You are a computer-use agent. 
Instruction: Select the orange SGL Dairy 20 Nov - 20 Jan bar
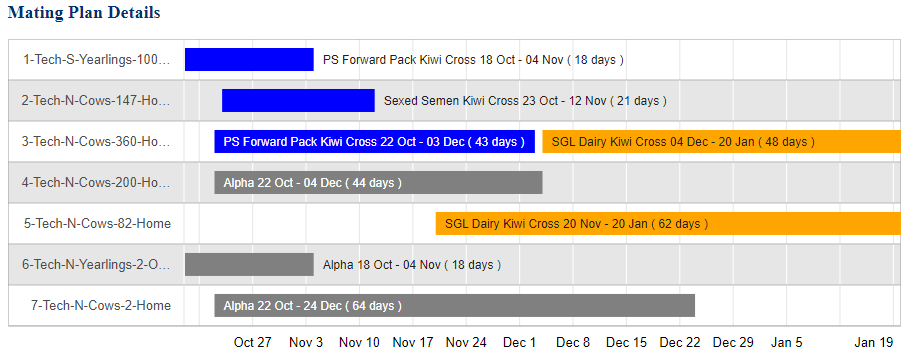pyautogui.click(x=668, y=223)
